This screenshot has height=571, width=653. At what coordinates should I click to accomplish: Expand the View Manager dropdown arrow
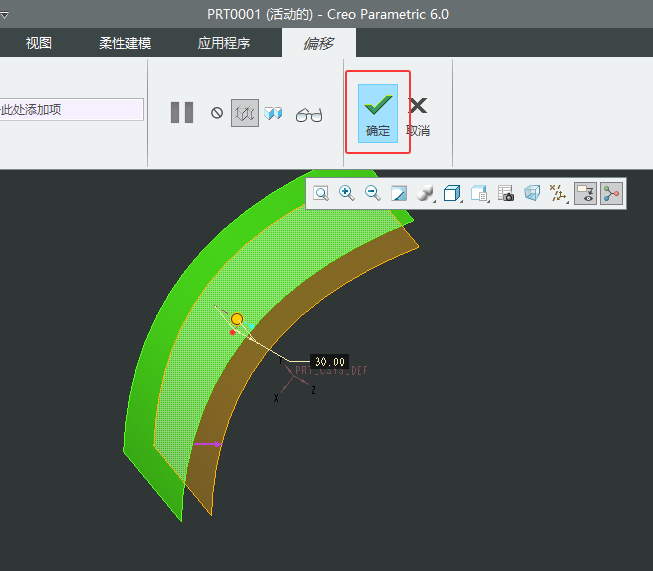pyautogui.click(x=488, y=202)
